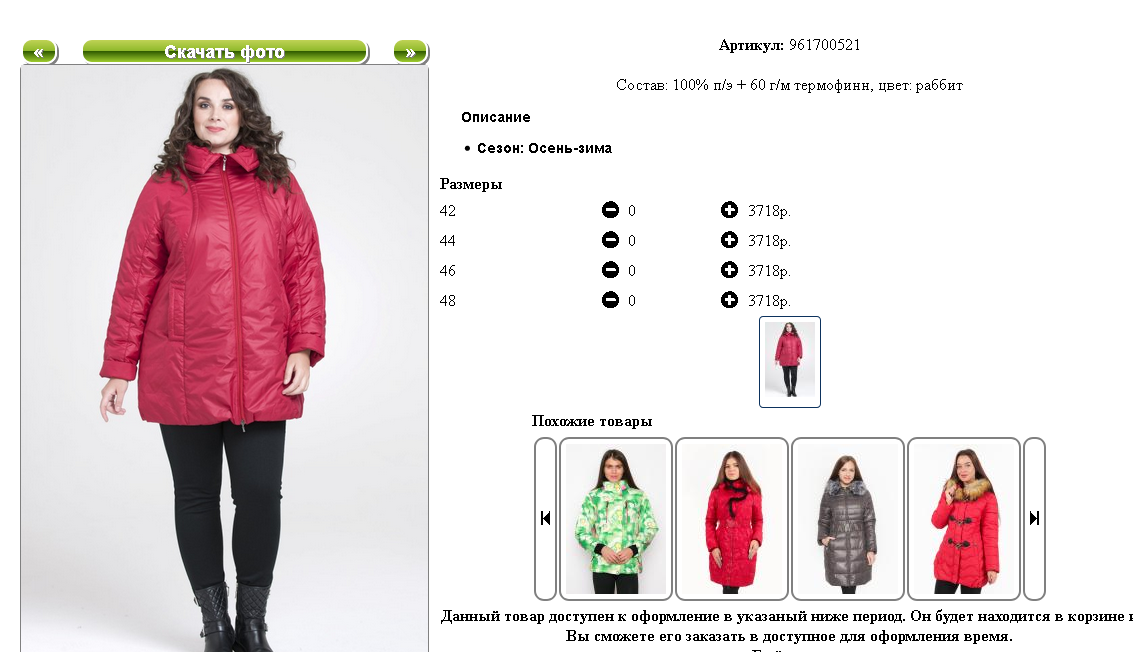Click the Скачать фото button

[x=225, y=52]
